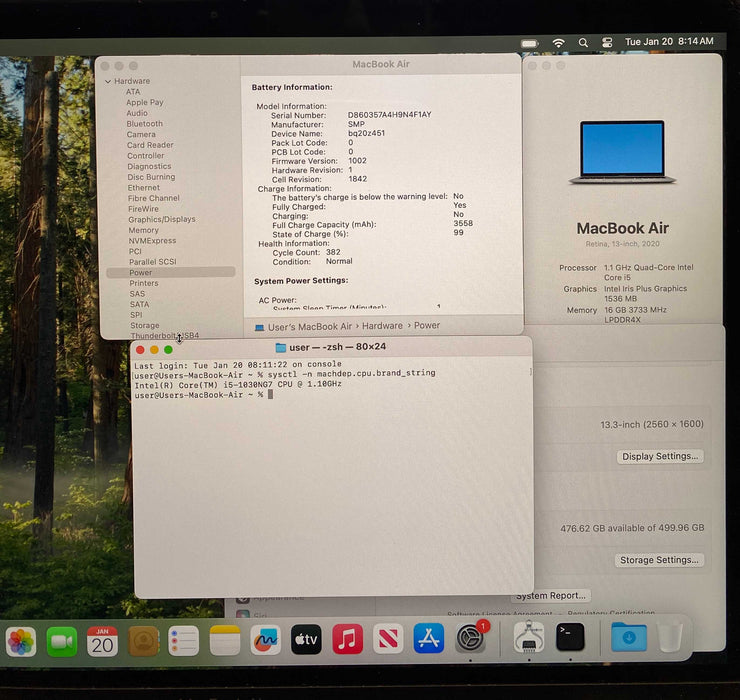Open Contacts app in the Dock

point(143,641)
